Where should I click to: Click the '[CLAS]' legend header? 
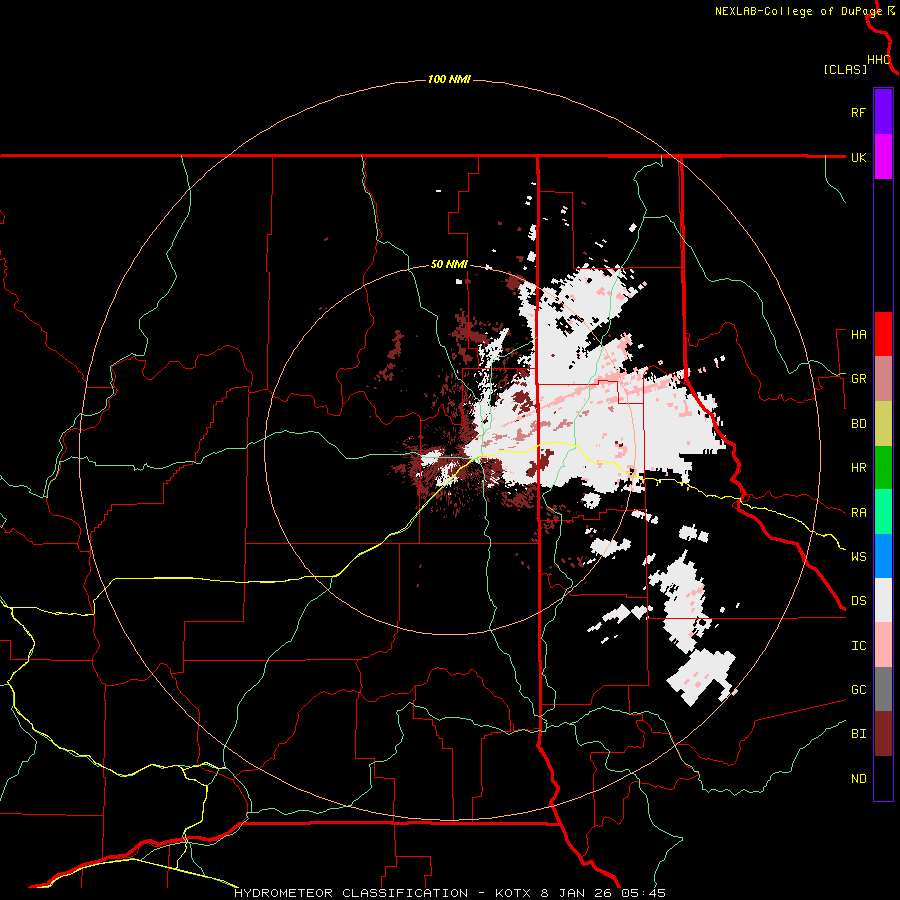pos(845,69)
